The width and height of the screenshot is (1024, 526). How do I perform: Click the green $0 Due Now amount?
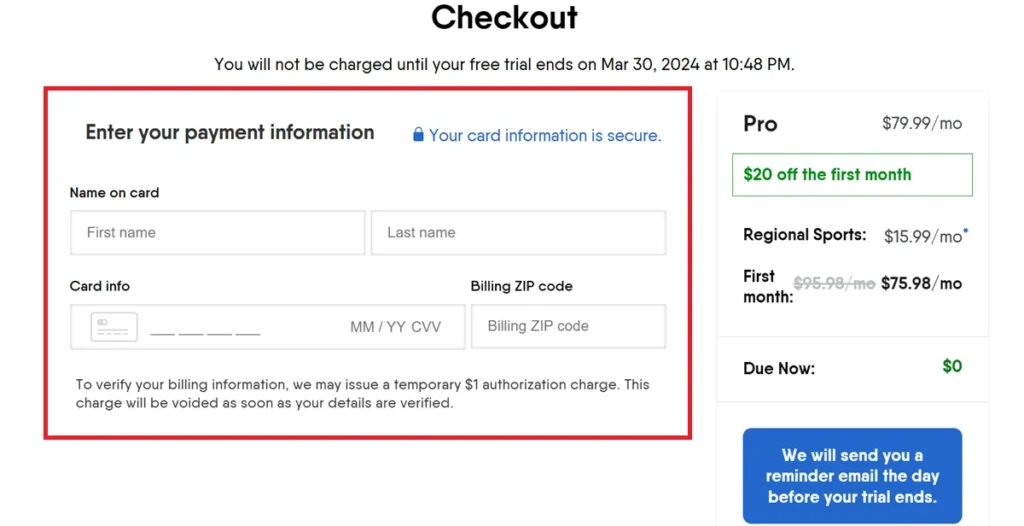pyautogui.click(x=952, y=366)
